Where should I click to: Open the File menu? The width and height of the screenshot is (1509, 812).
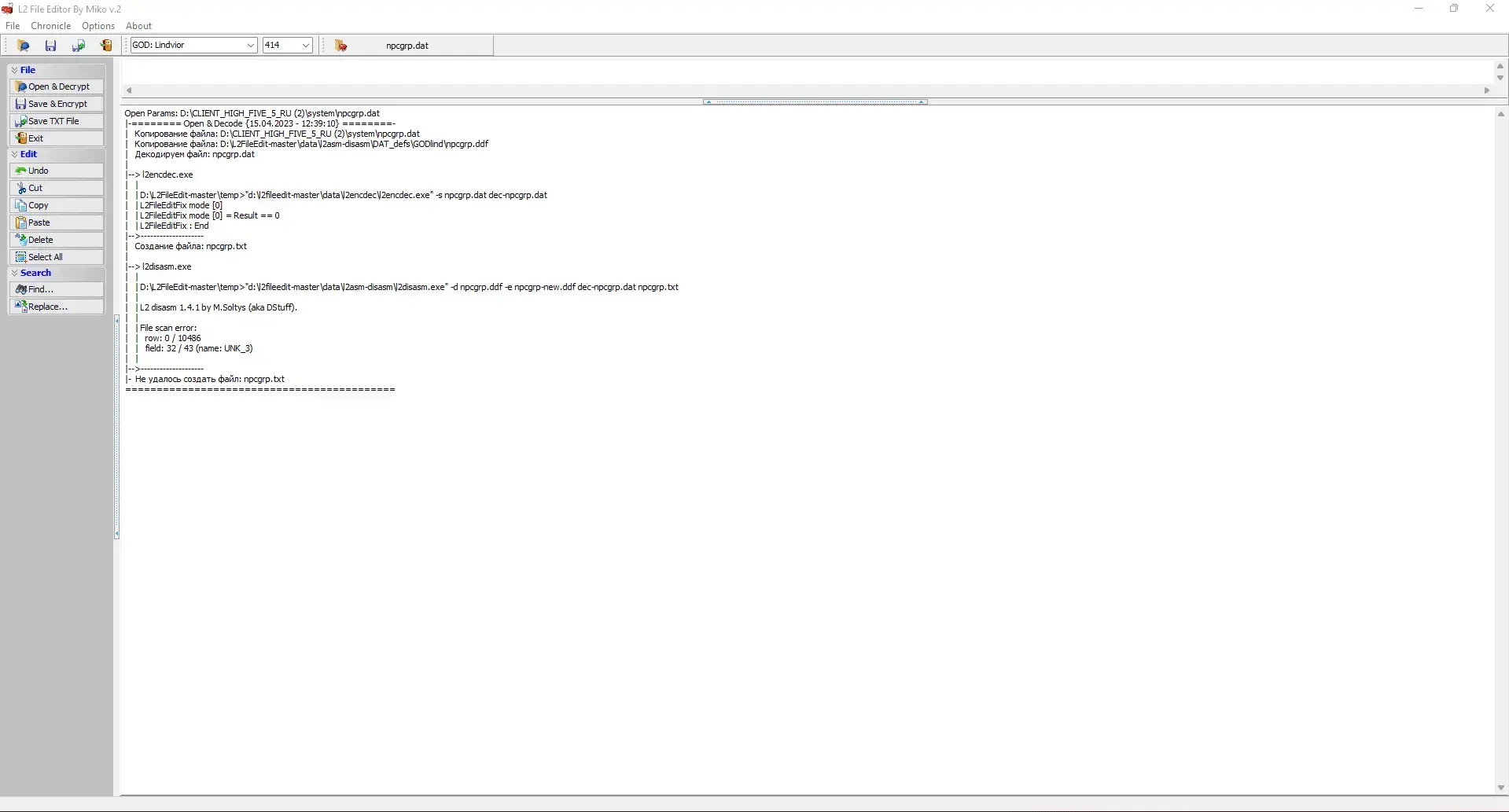(x=13, y=26)
